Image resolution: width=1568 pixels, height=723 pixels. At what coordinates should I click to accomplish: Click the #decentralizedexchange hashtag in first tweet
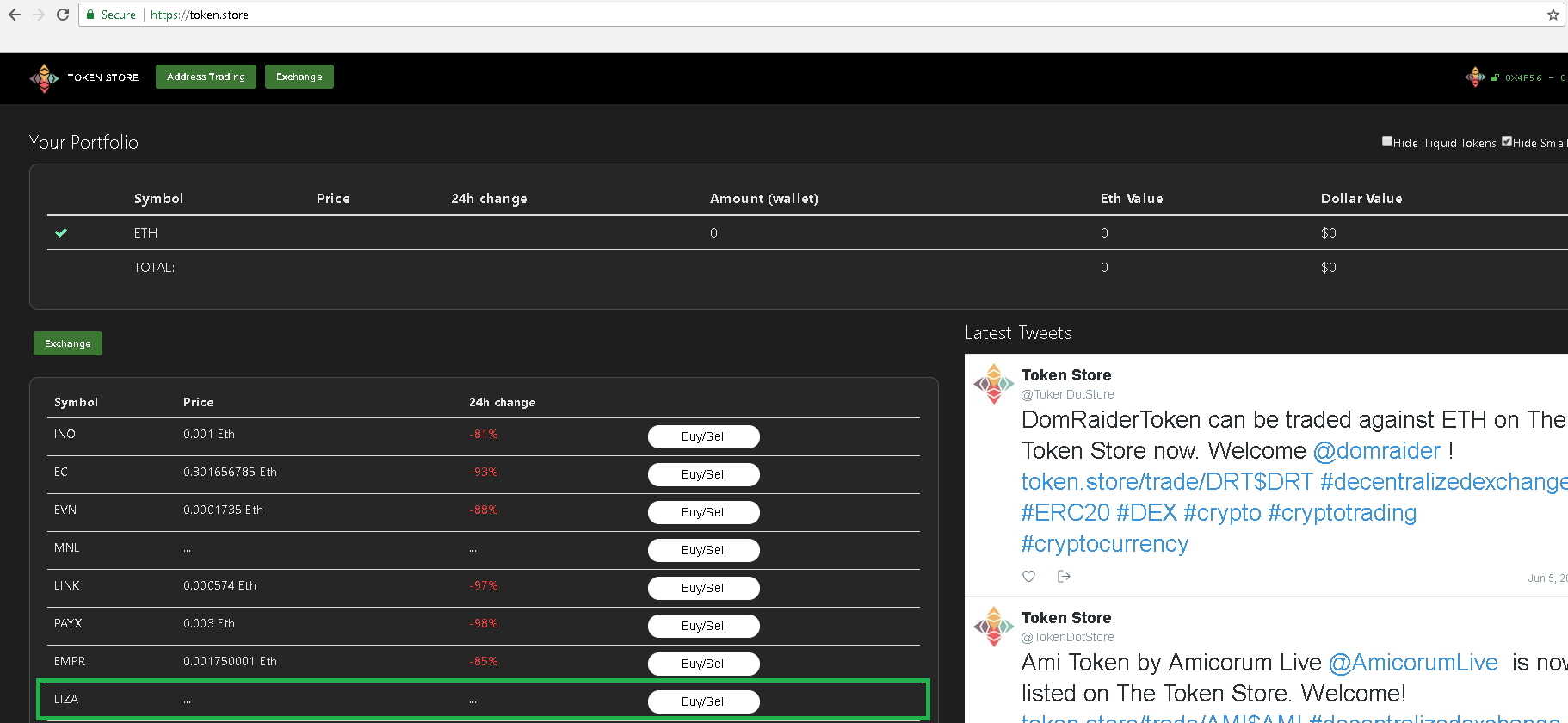(1444, 481)
